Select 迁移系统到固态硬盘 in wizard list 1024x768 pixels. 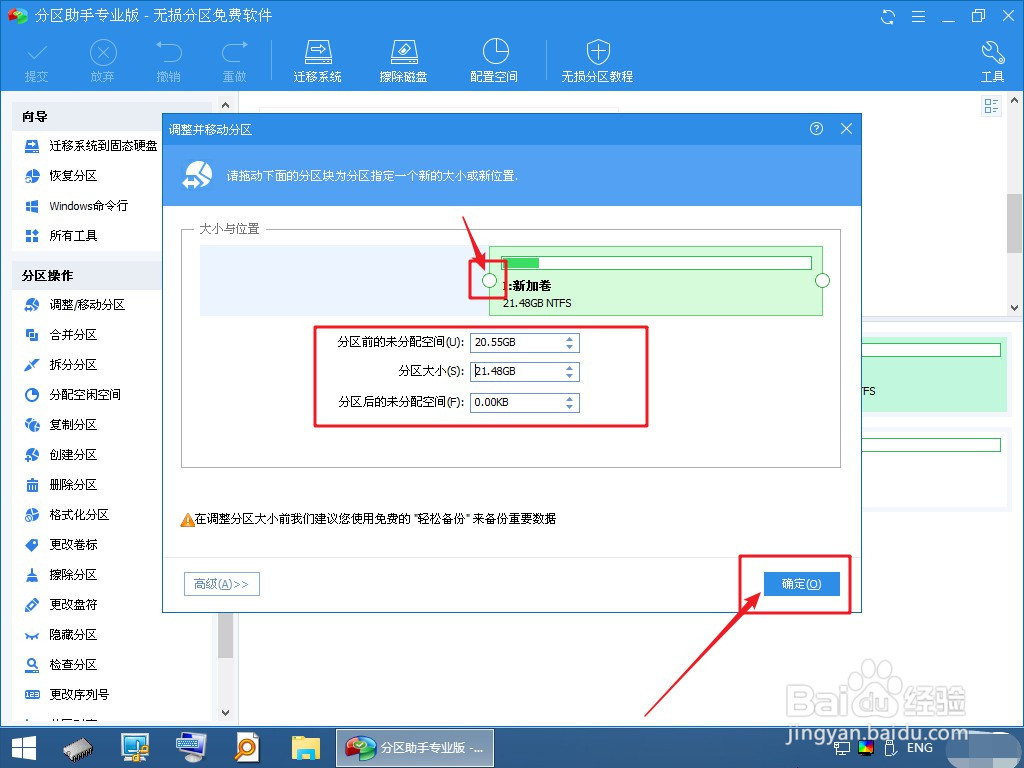coord(91,146)
